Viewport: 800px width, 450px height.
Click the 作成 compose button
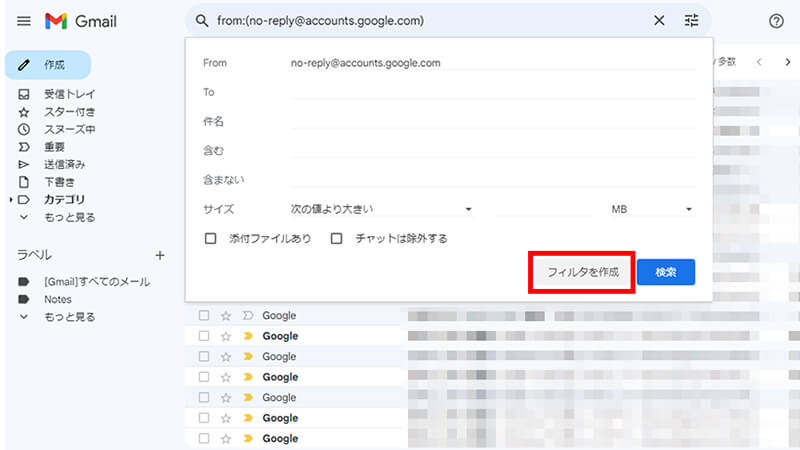coord(48,65)
